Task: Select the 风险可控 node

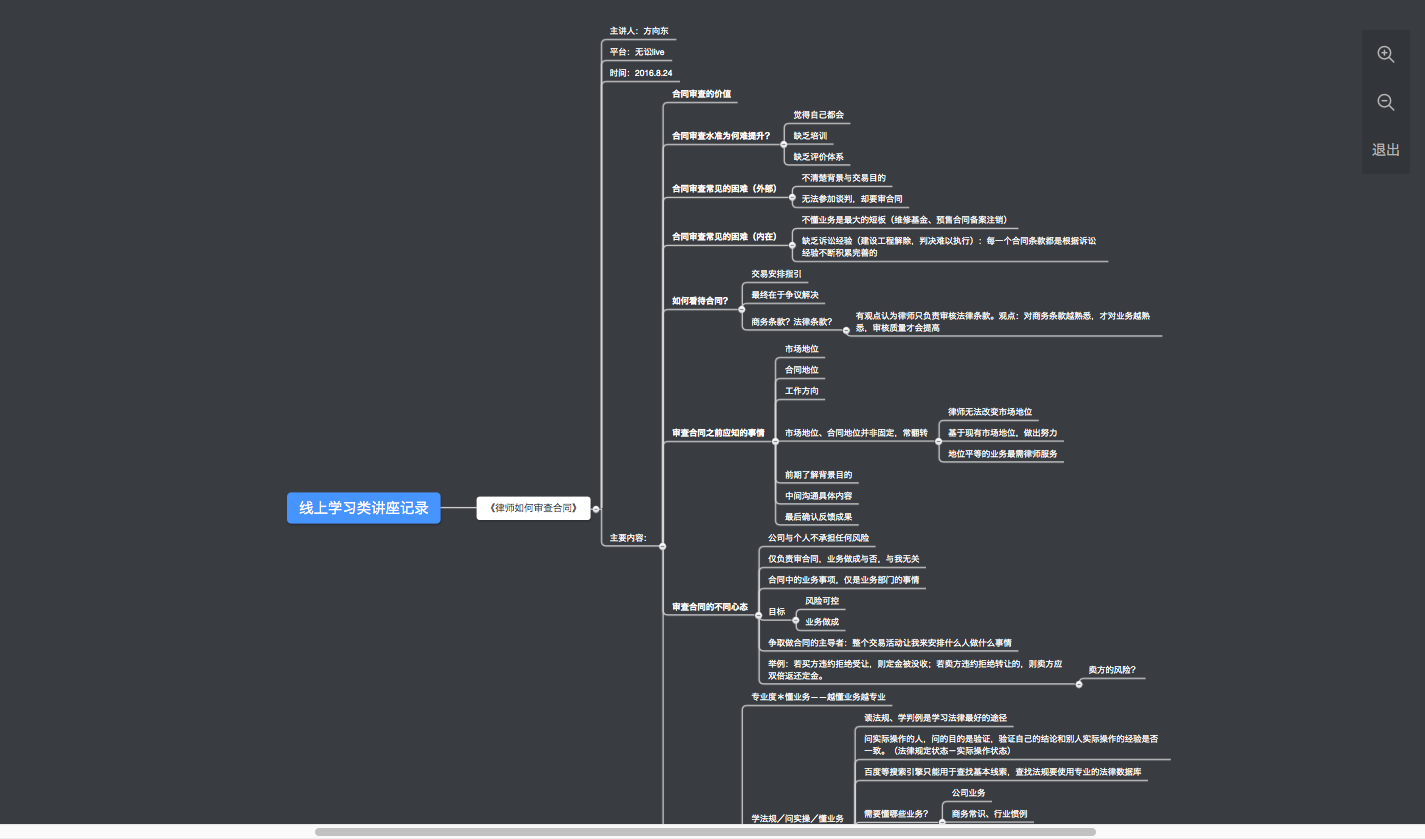Action: [x=822, y=601]
